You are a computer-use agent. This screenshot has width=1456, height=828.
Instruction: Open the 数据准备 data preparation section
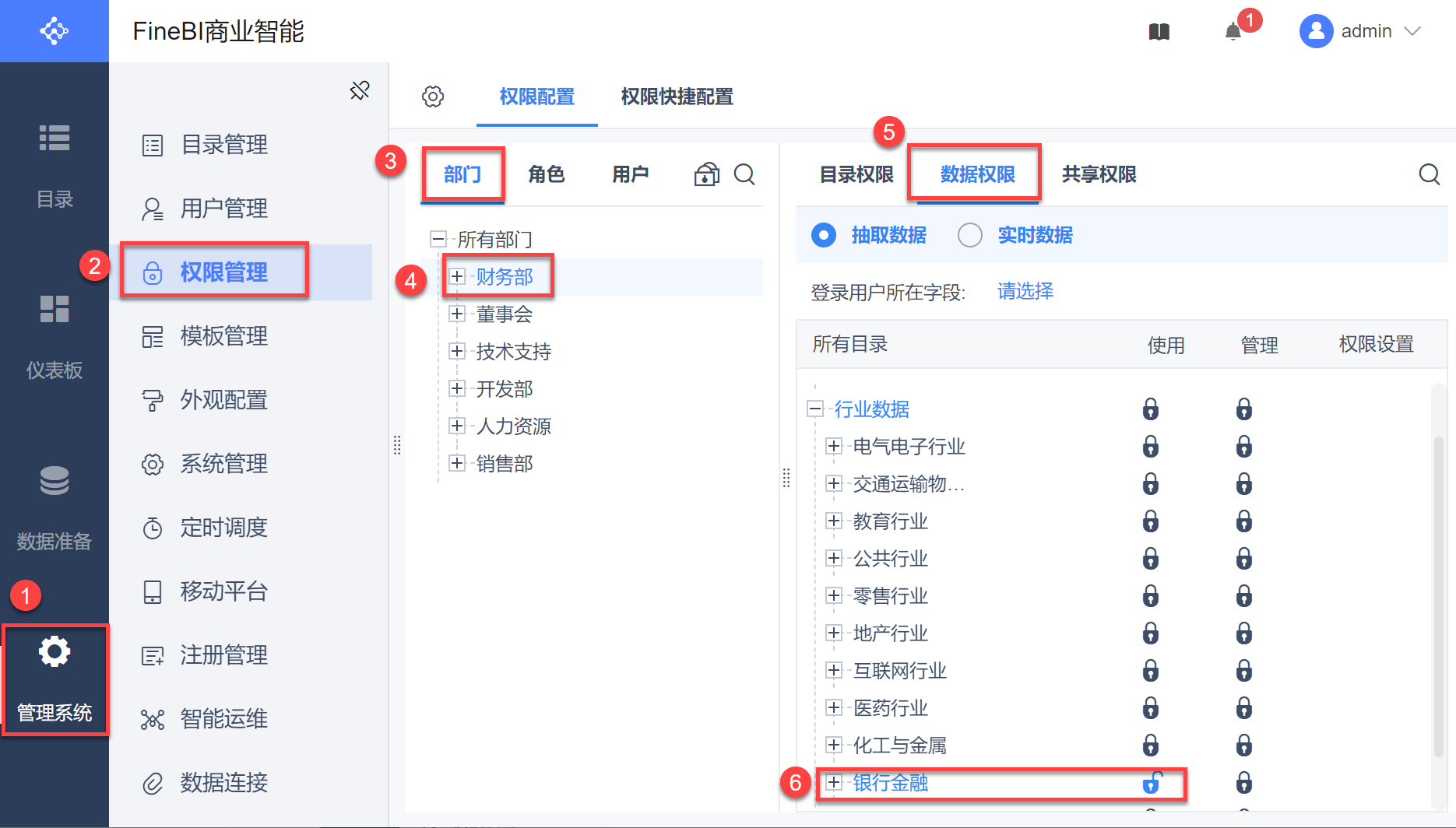(x=55, y=508)
